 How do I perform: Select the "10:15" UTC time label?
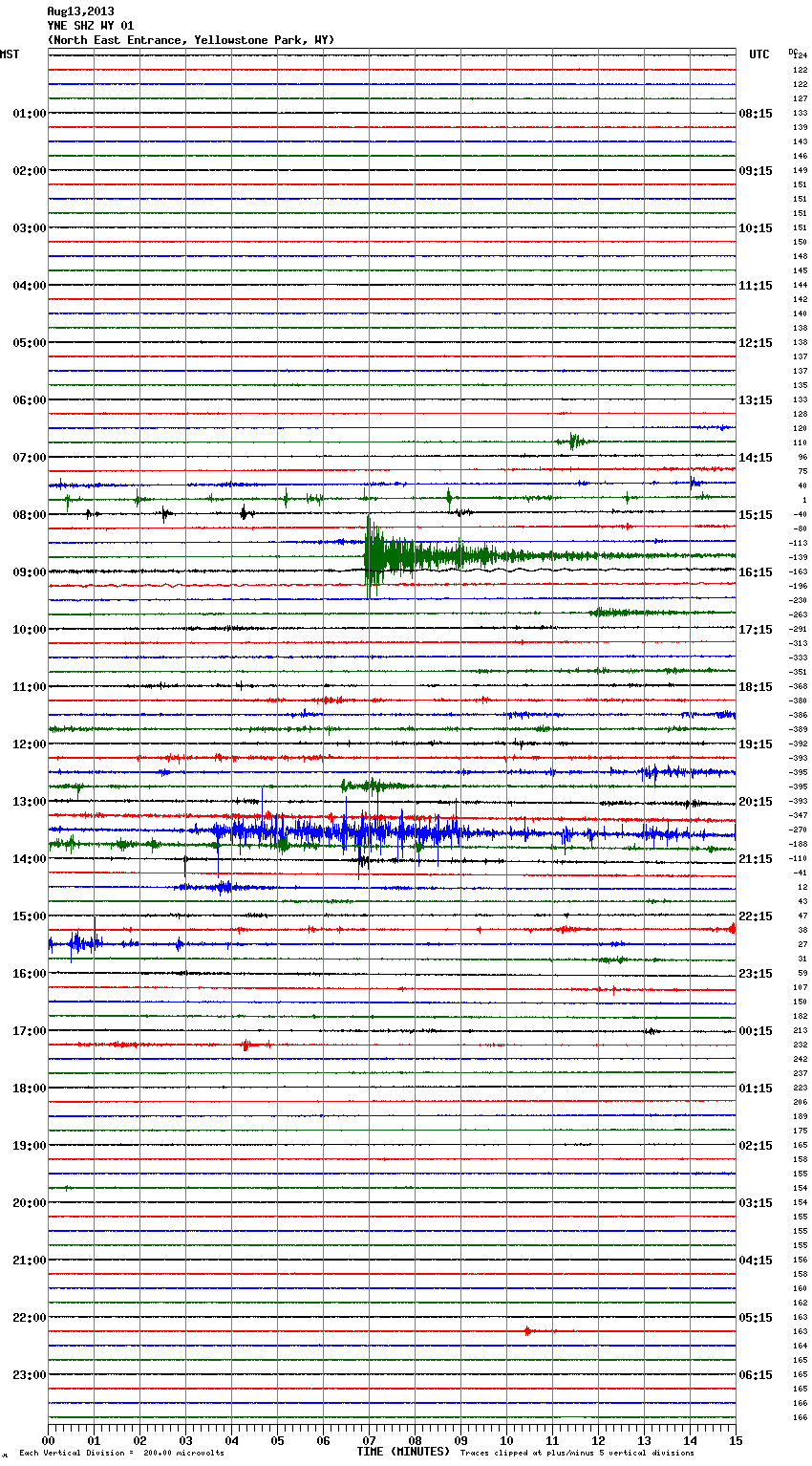coord(756,228)
